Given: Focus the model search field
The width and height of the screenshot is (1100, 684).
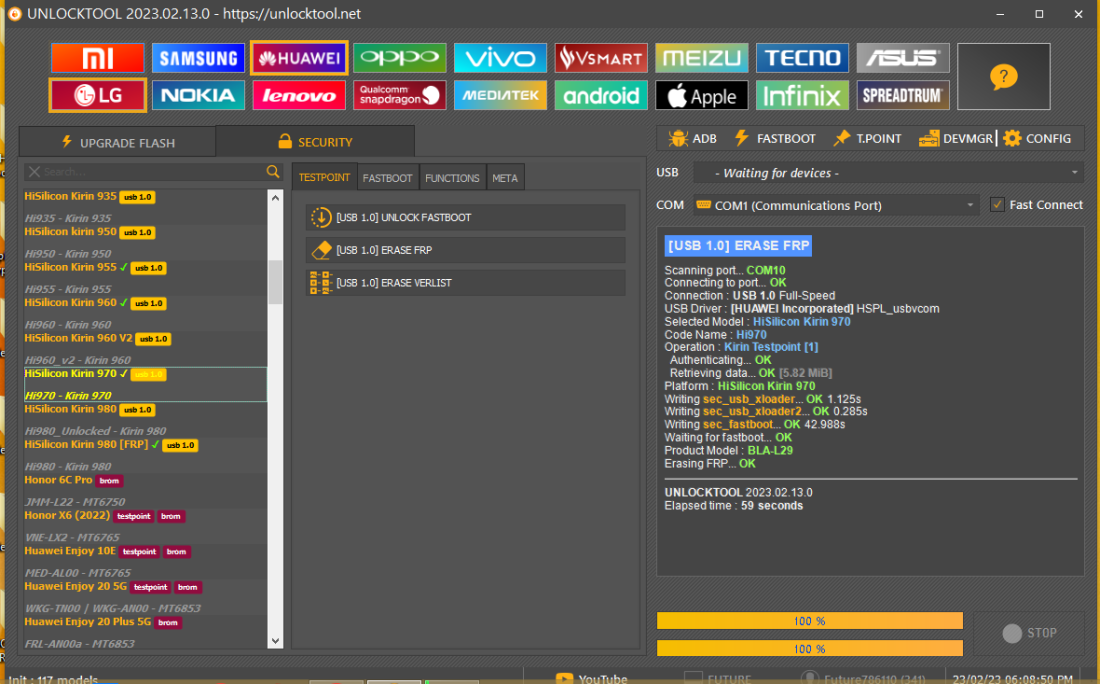Looking at the screenshot, I should 153,172.
